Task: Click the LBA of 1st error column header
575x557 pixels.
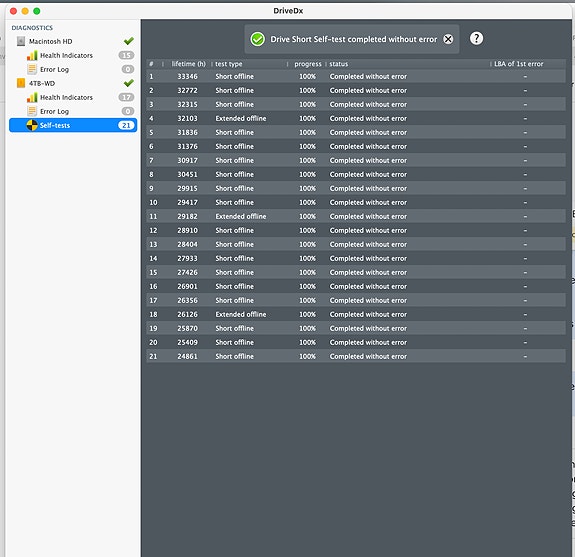Action: click(x=519, y=64)
